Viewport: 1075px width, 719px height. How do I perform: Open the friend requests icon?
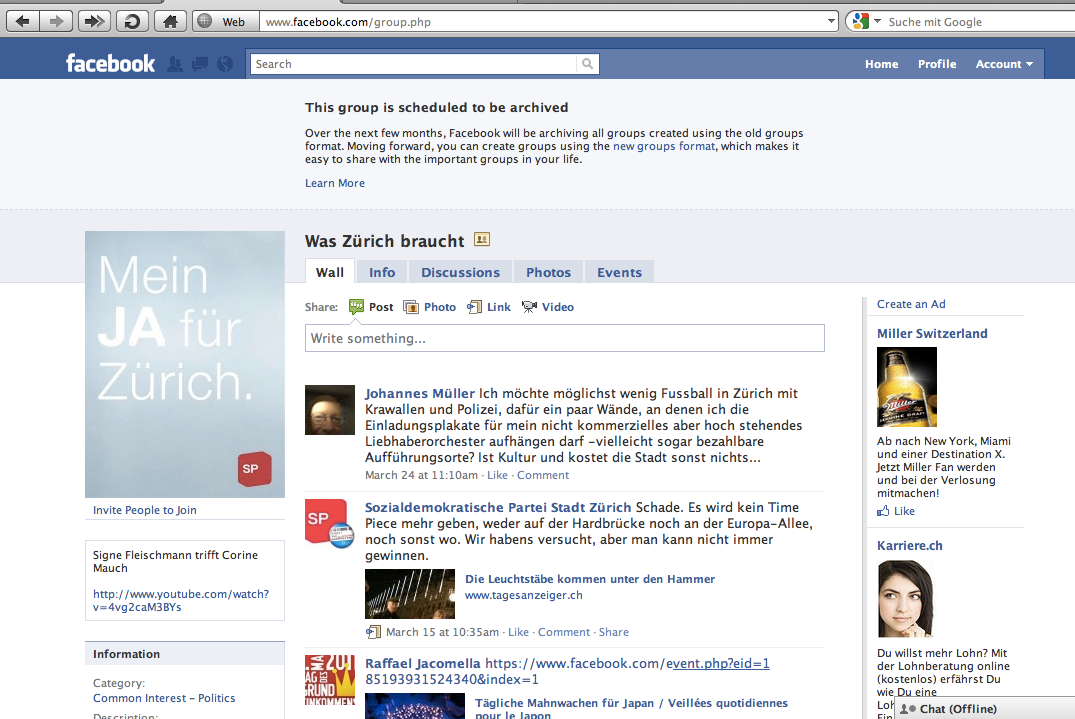[176, 64]
